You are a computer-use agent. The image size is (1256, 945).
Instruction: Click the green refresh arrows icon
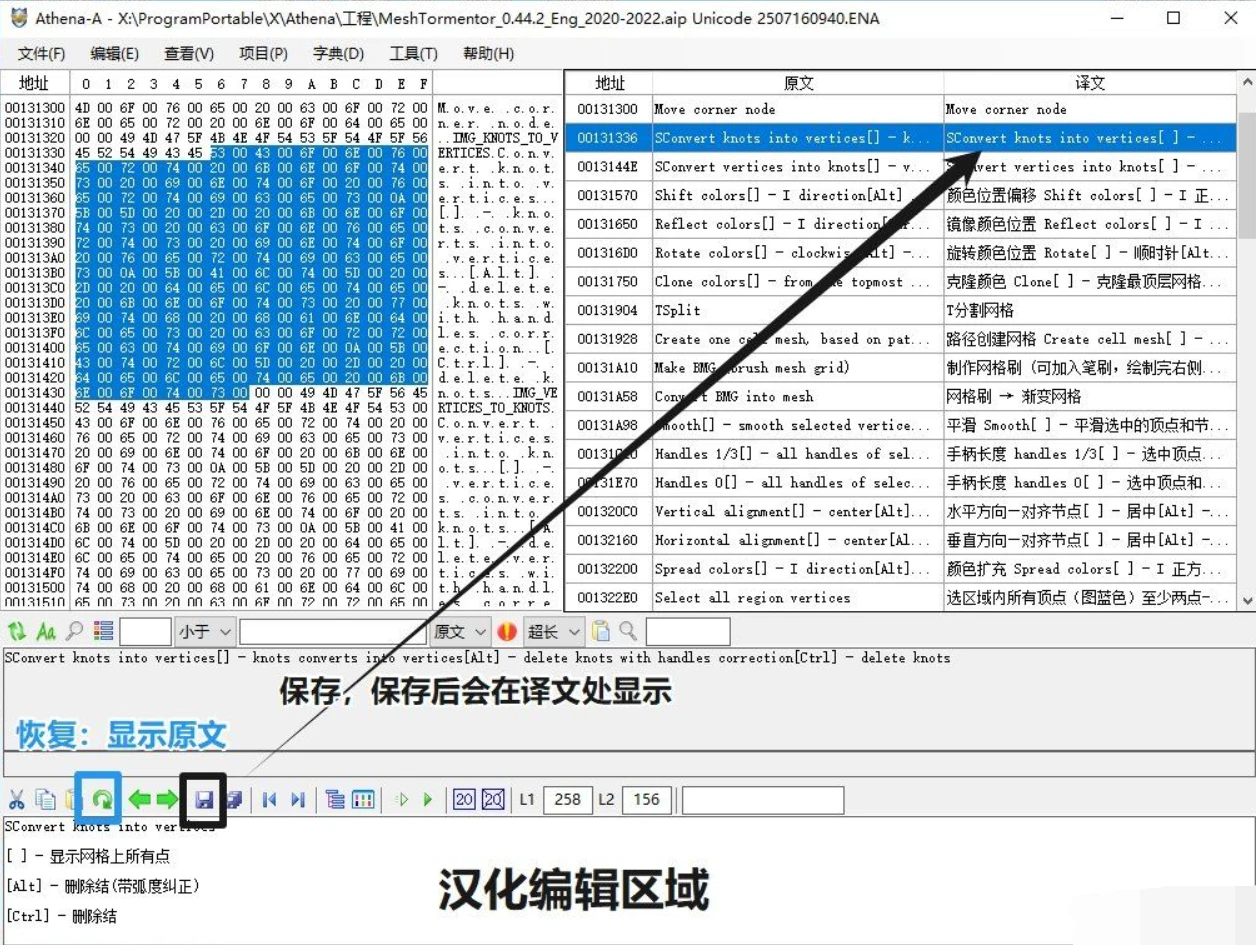click(16, 631)
